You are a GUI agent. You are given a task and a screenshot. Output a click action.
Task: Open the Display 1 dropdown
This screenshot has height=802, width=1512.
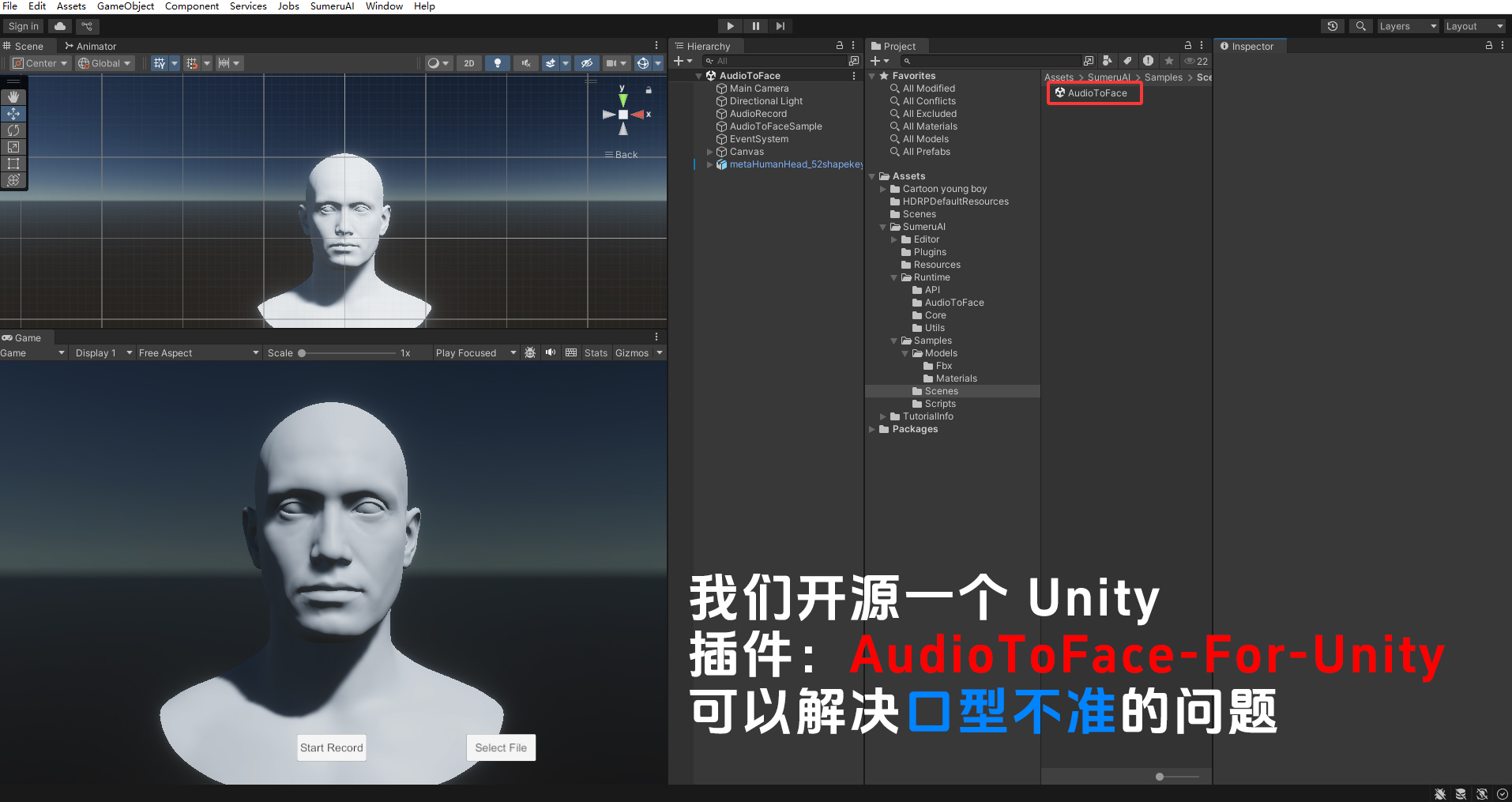click(x=103, y=352)
